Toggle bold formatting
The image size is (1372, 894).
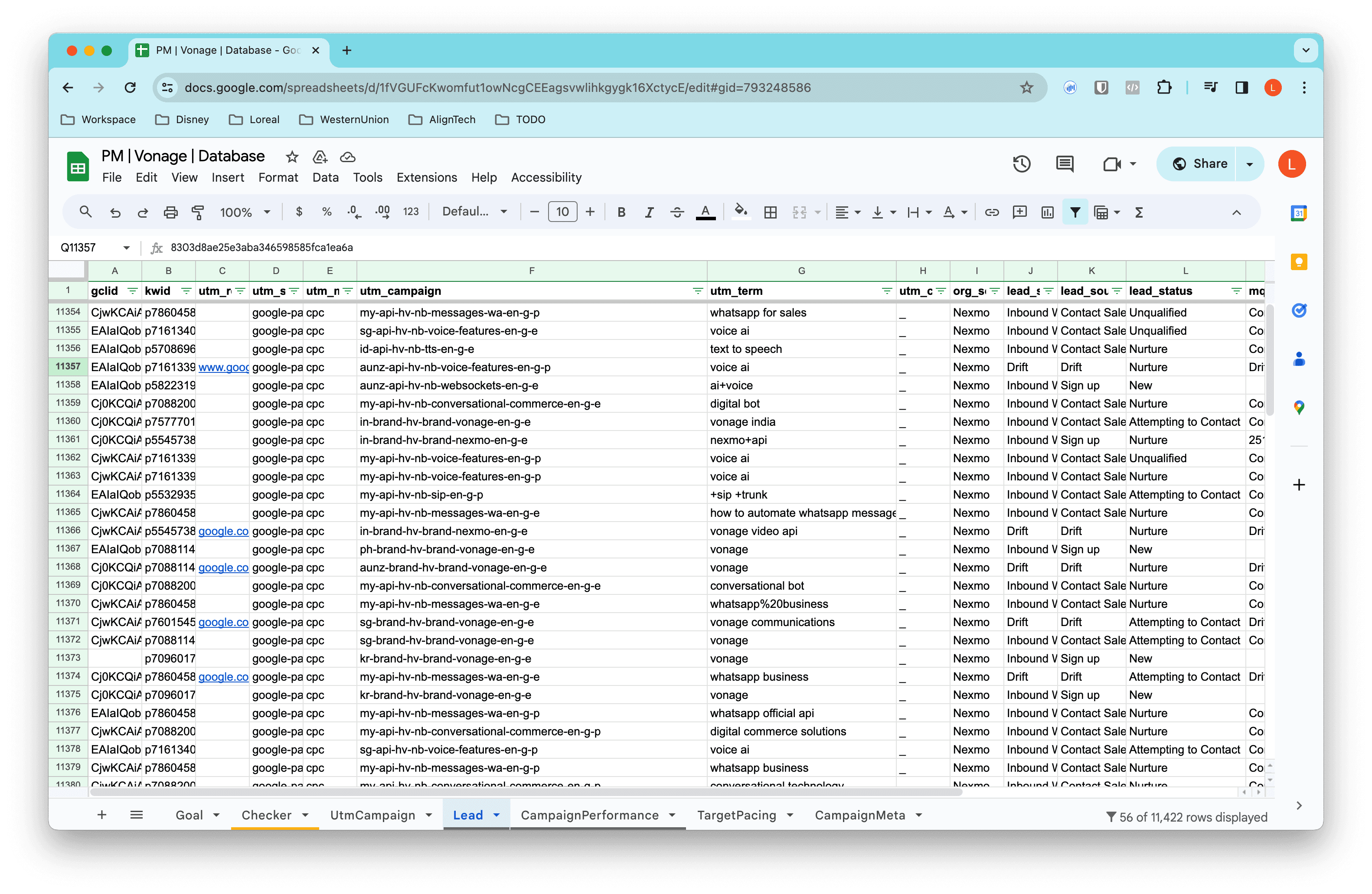point(621,212)
